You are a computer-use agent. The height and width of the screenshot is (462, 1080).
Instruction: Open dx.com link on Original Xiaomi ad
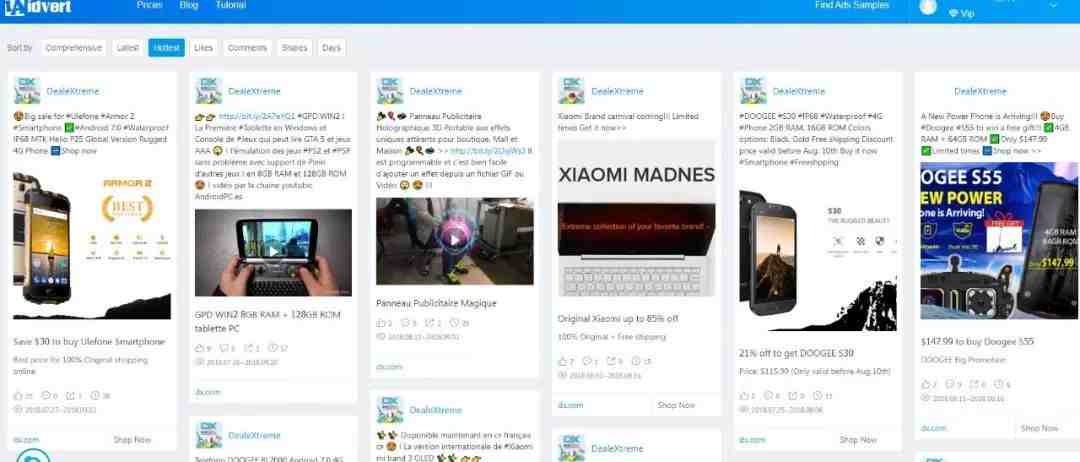pyautogui.click(x=571, y=406)
